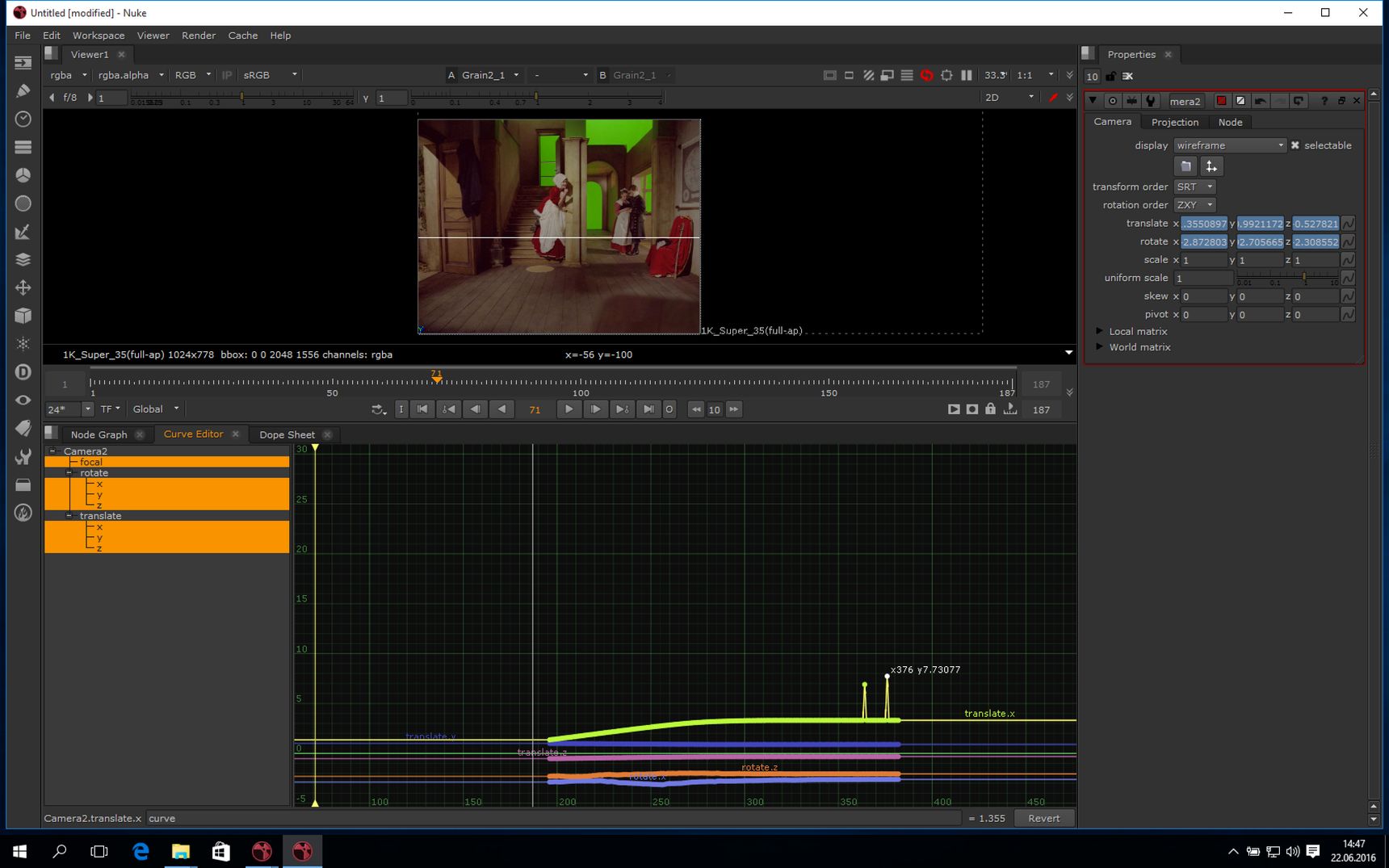
Task: Open the translate animation curve menu
Action: pos(1347,224)
